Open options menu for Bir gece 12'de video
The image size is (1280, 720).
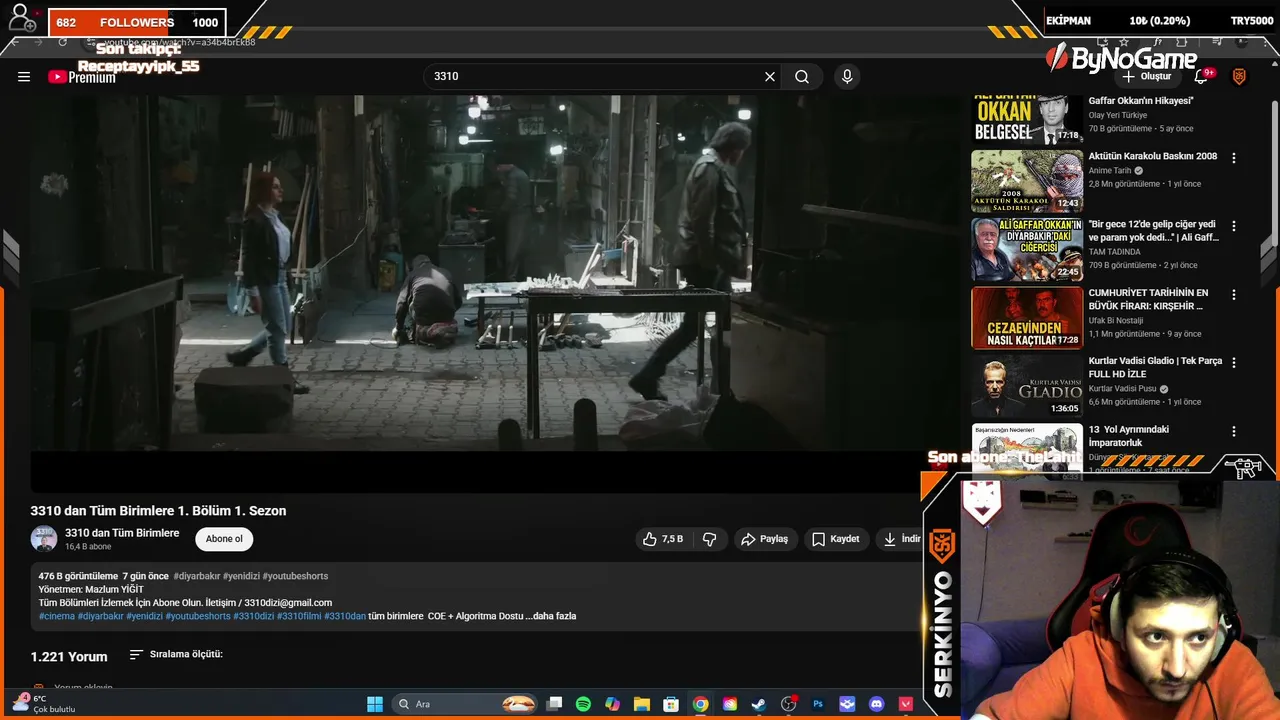pyautogui.click(x=1234, y=226)
